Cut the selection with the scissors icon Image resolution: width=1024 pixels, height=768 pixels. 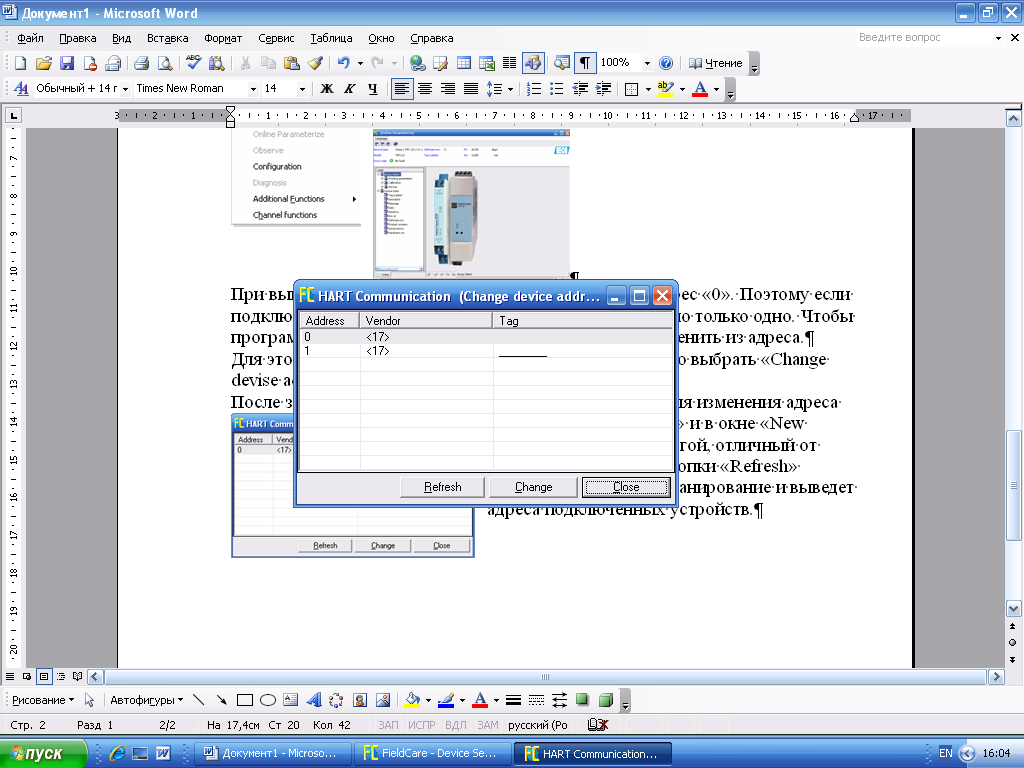tap(246, 63)
